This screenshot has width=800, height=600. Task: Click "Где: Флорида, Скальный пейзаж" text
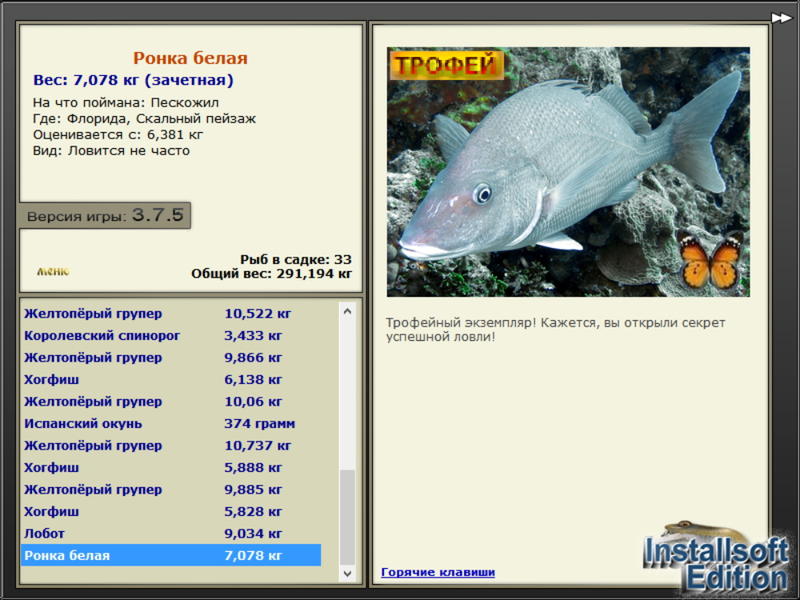144,119
